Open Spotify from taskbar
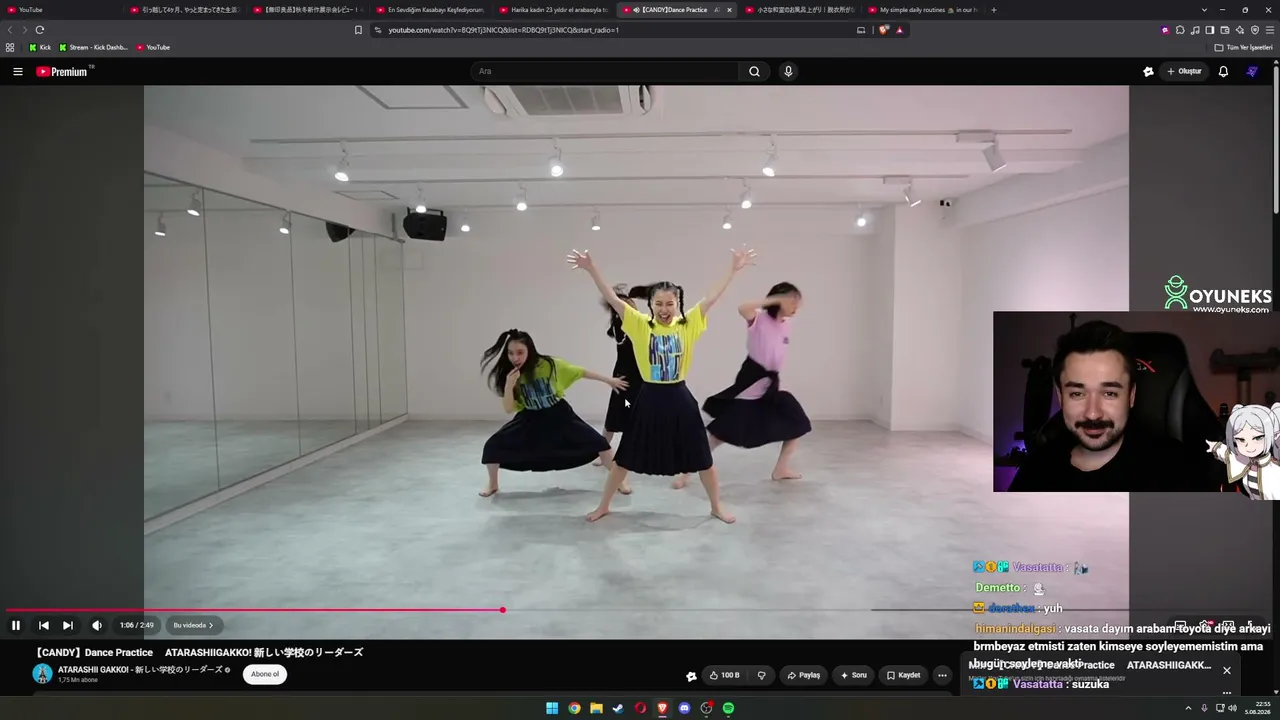Viewport: 1280px width, 720px height. (728, 708)
